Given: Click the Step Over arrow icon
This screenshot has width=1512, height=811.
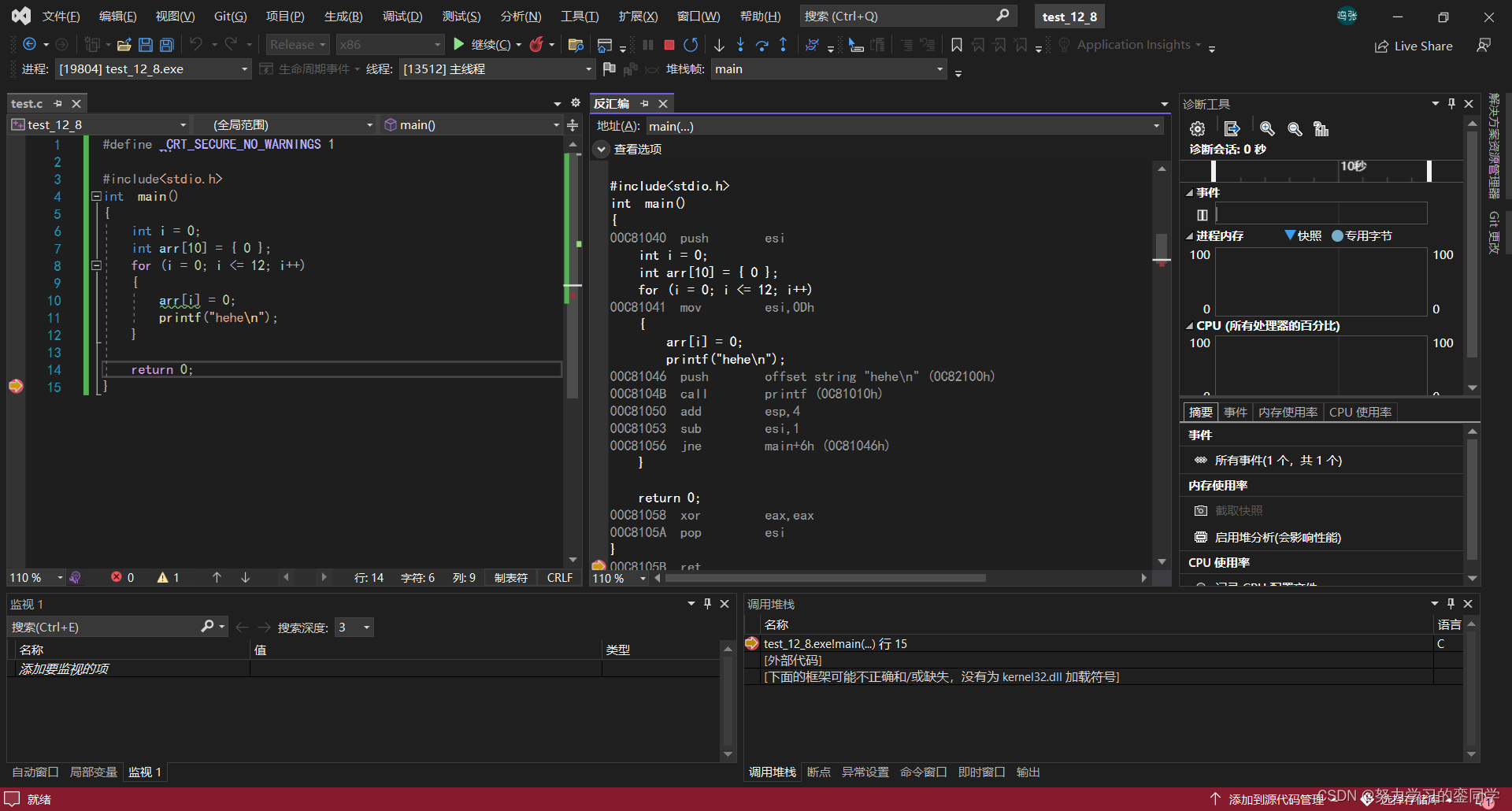Looking at the screenshot, I should [x=762, y=46].
